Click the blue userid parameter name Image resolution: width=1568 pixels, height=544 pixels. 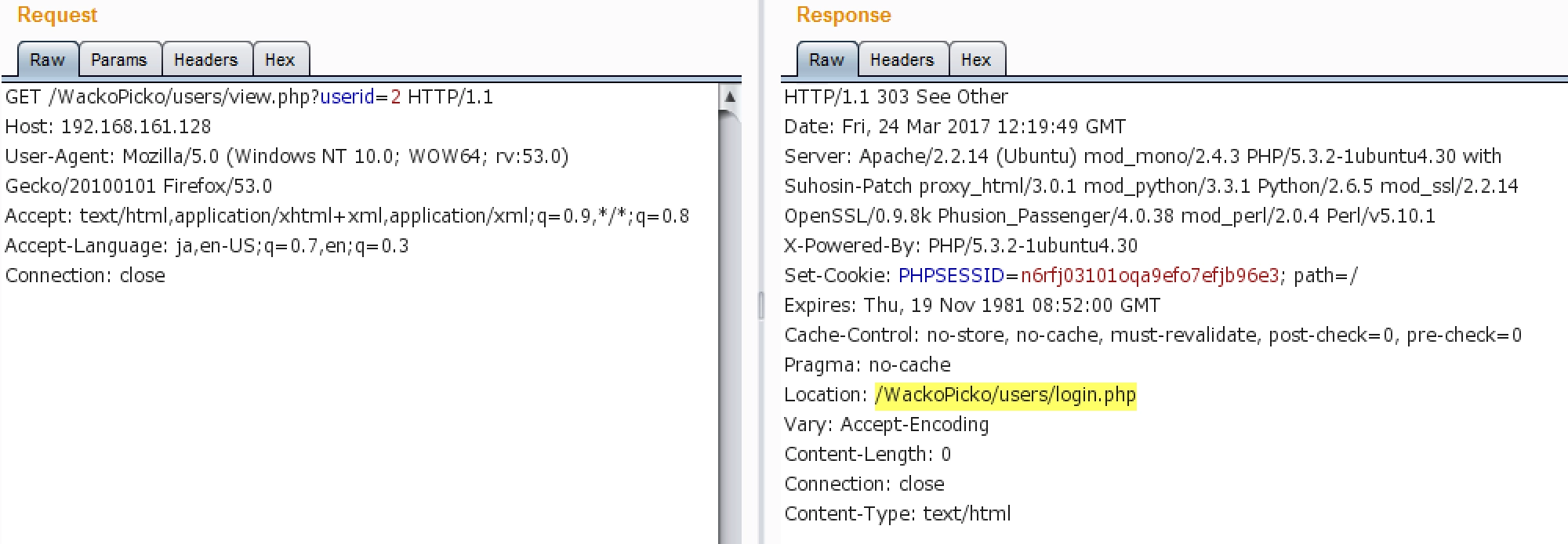click(x=347, y=97)
